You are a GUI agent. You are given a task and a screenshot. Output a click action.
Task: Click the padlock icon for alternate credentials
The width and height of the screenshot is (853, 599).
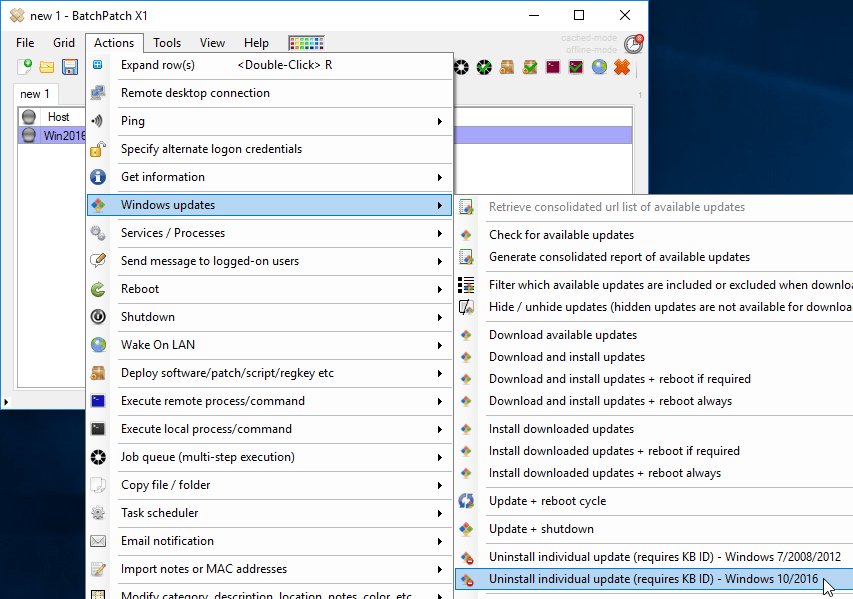pyautogui.click(x=98, y=149)
